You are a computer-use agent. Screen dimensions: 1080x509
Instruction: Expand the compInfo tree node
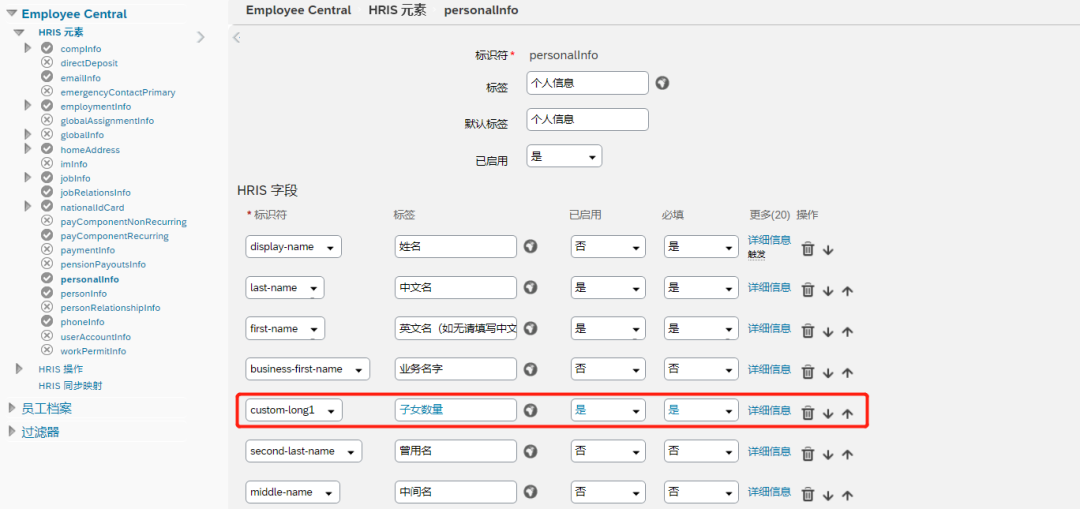pos(28,48)
